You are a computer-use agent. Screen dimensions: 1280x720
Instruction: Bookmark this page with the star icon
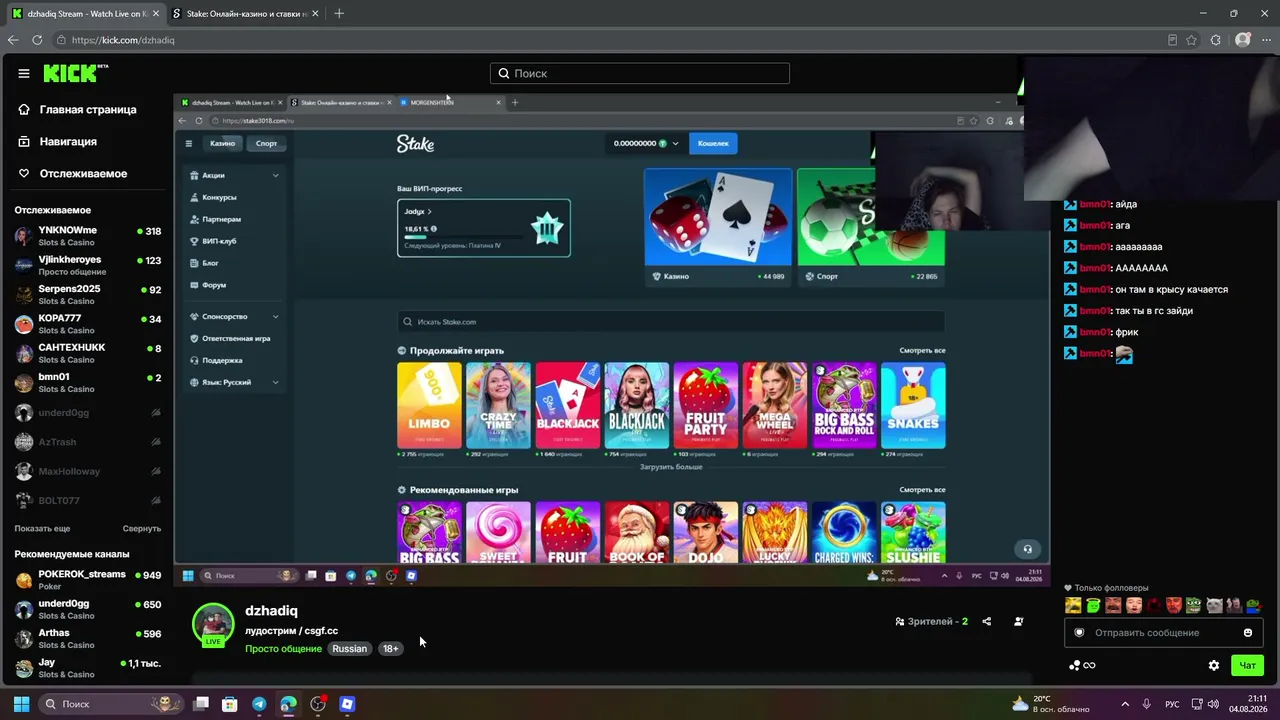coord(1191,40)
